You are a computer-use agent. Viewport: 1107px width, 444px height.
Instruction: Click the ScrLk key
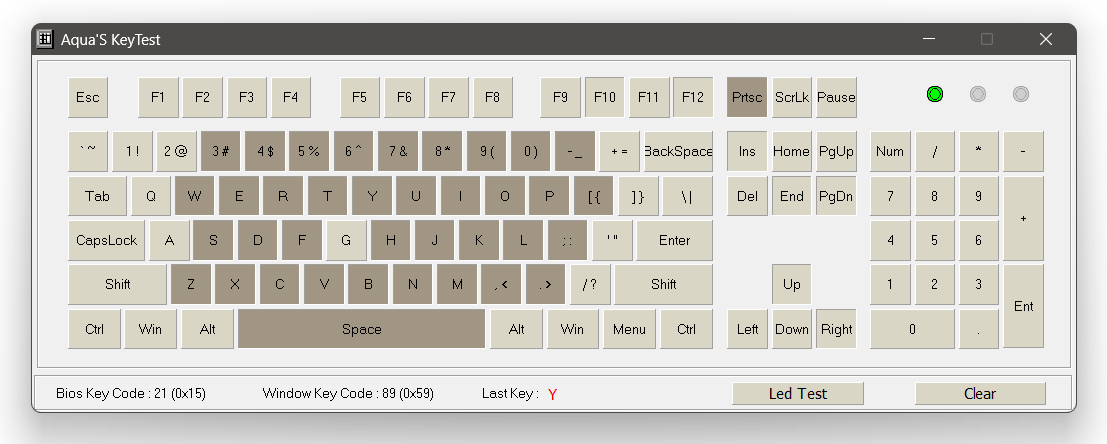click(791, 97)
